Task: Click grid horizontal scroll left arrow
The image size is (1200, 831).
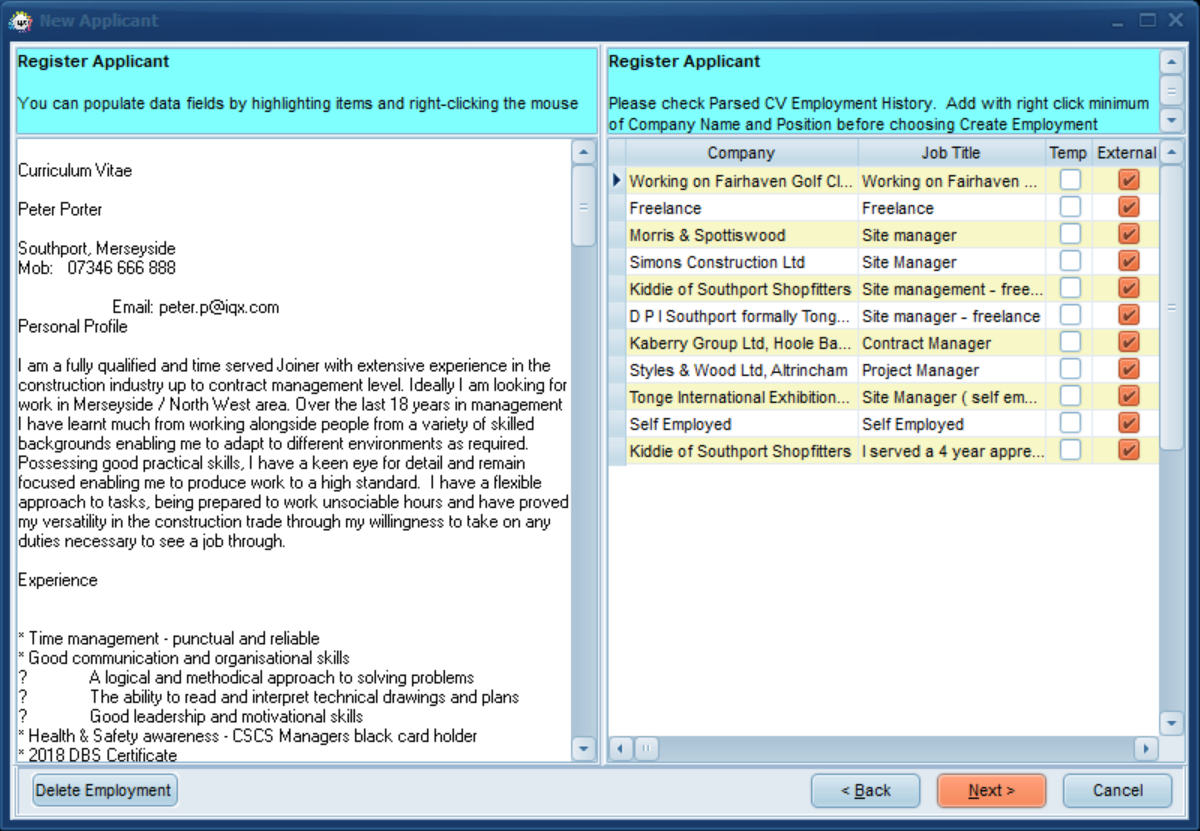Action: coord(621,748)
